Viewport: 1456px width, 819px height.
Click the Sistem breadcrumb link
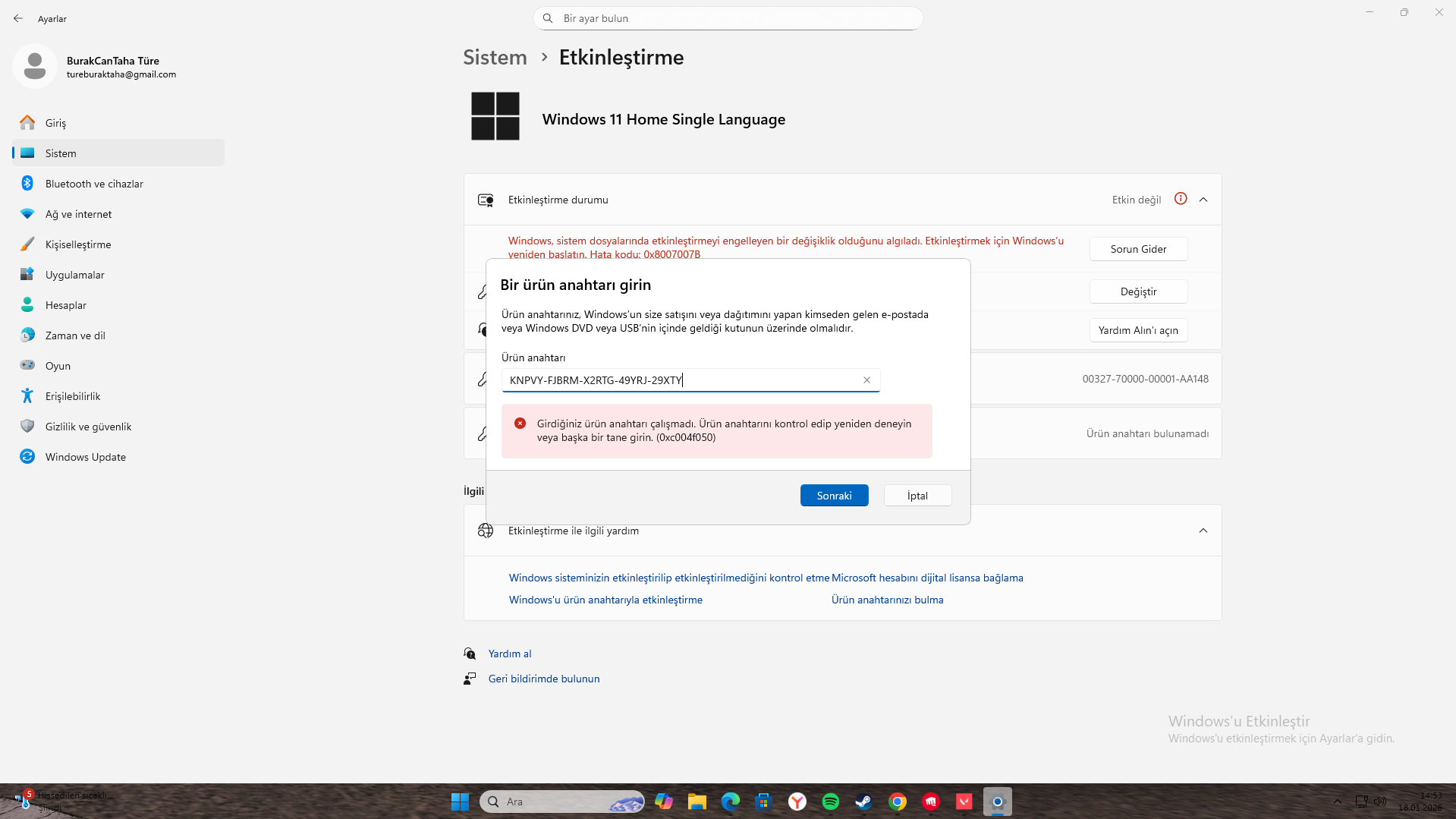click(495, 57)
